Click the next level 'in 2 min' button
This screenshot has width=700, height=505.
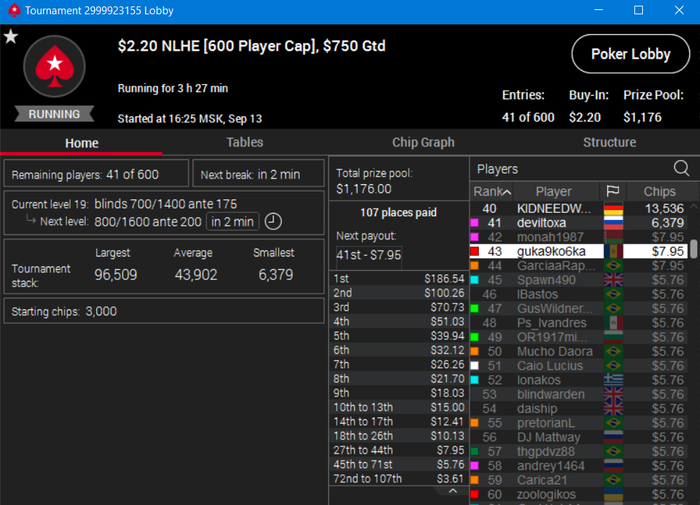(233, 221)
